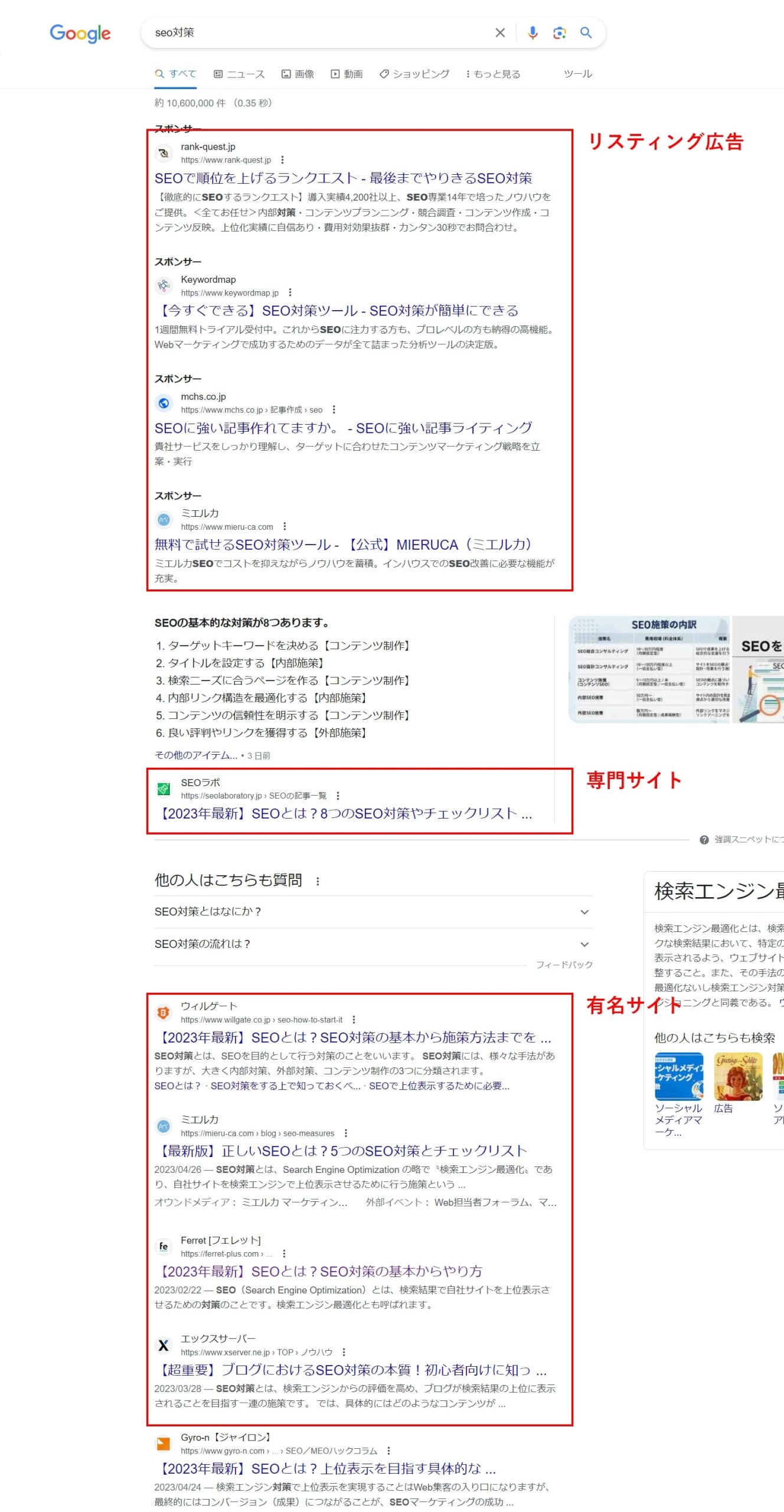Screen dimensions: 784x1512
Task: Open the three-dot menu for Ferret result
Action: tap(284, 1254)
